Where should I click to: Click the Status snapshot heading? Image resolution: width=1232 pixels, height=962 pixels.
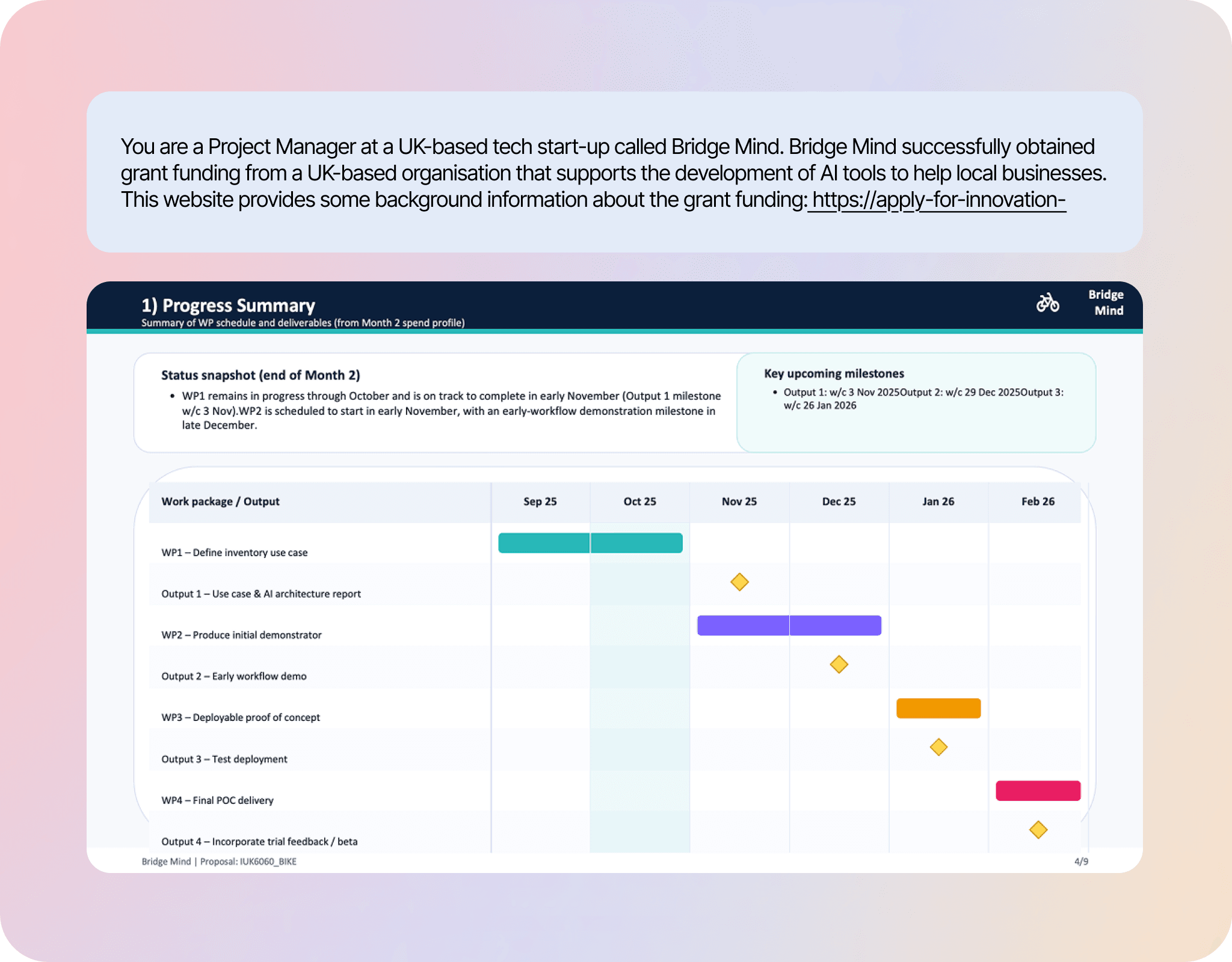pyautogui.click(x=260, y=375)
